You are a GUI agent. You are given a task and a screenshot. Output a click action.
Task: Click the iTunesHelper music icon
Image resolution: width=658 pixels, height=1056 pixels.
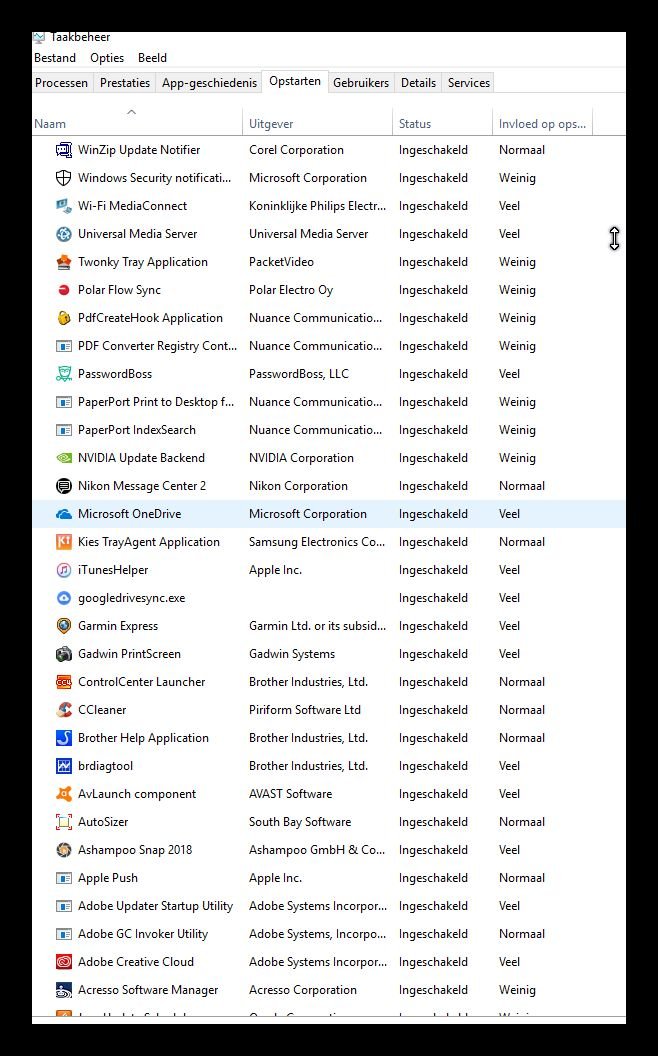63,570
